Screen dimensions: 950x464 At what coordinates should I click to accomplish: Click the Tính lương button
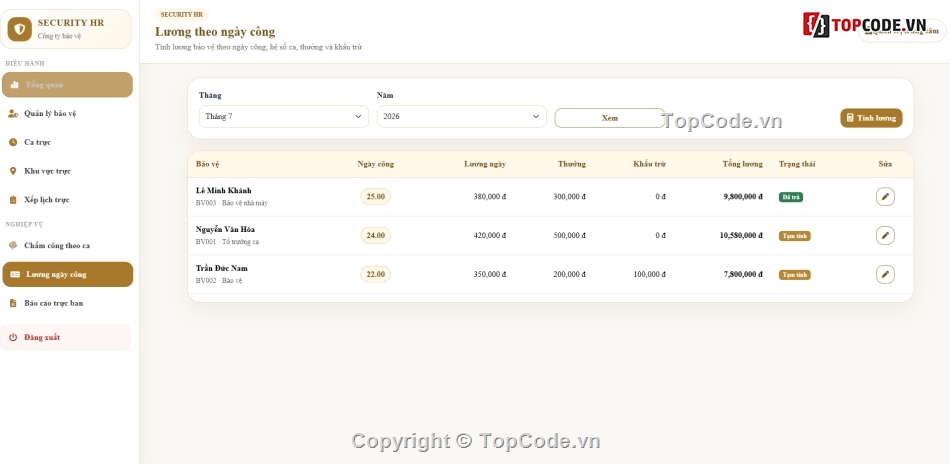pos(871,118)
